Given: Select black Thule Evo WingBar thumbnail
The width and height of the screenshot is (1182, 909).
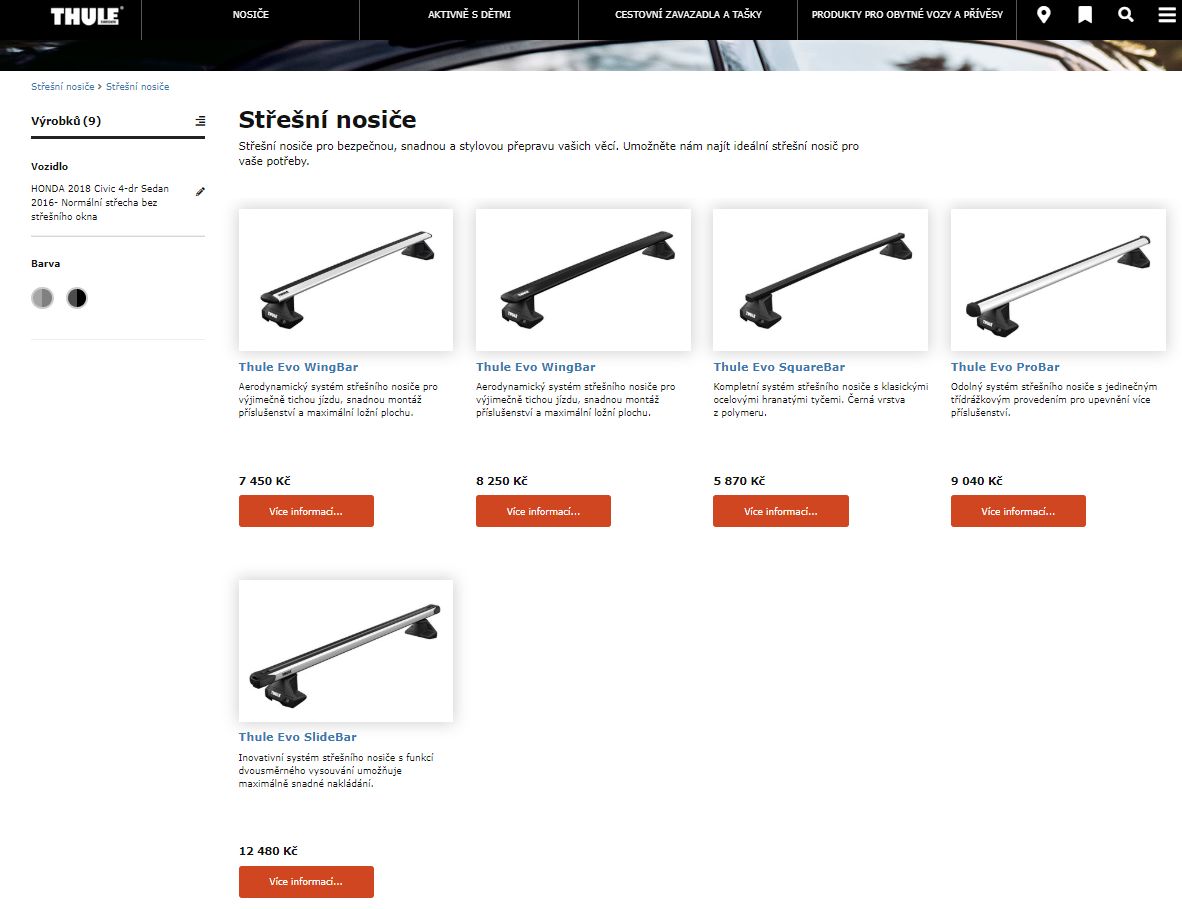Looking at the screenshot, I should 583,280.
